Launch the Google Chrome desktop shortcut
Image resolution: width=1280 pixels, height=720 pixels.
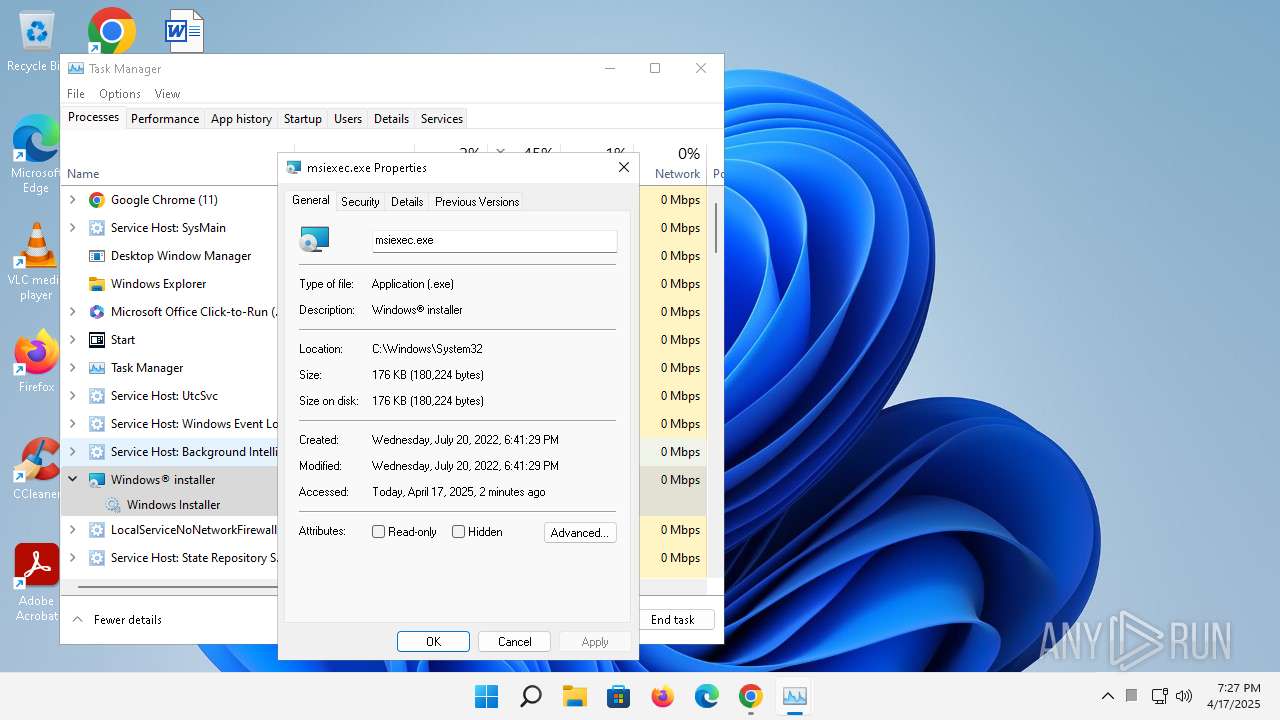[x=111, y=31]
